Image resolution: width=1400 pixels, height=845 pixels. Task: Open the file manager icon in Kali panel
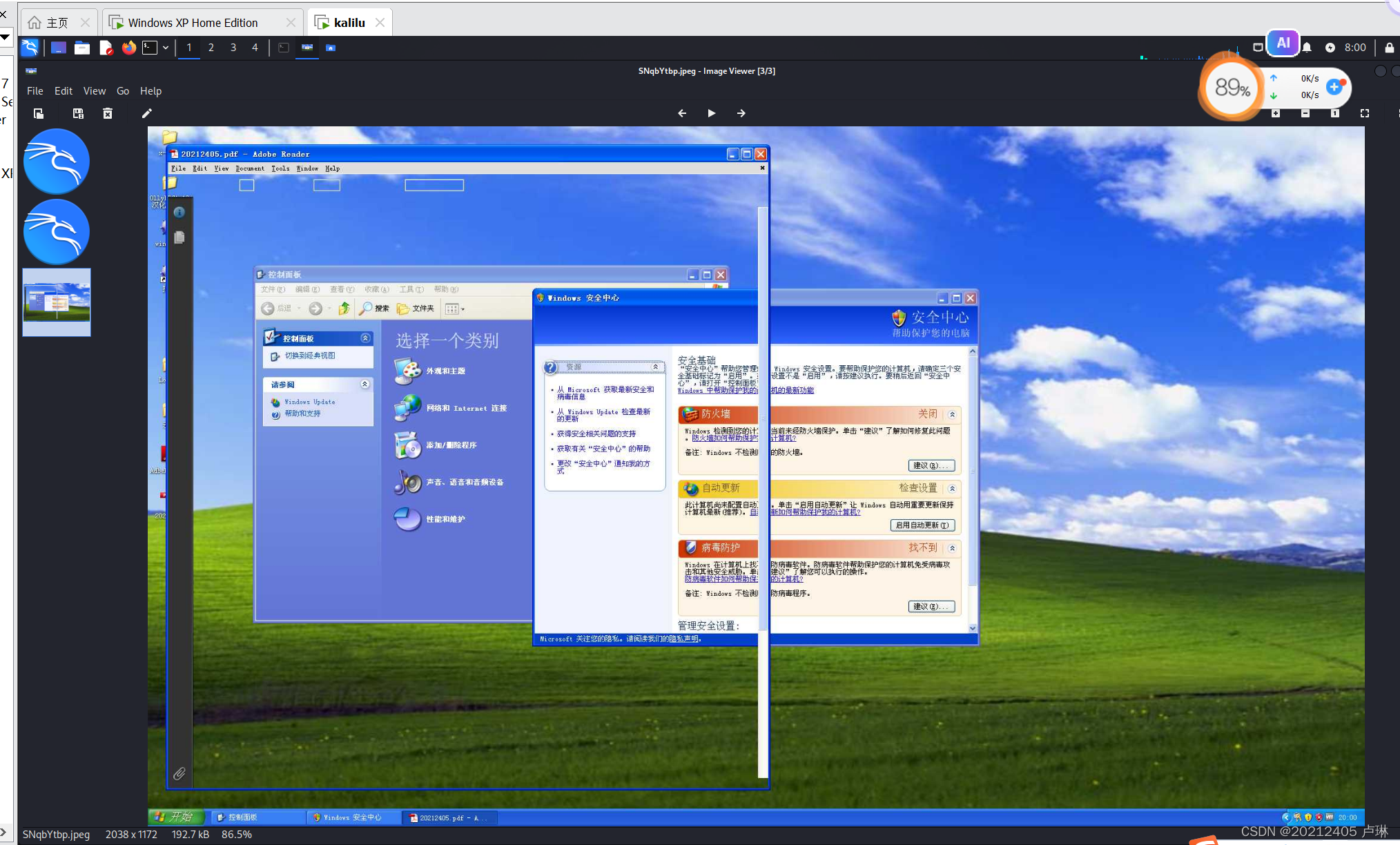(x=82, y=48)
